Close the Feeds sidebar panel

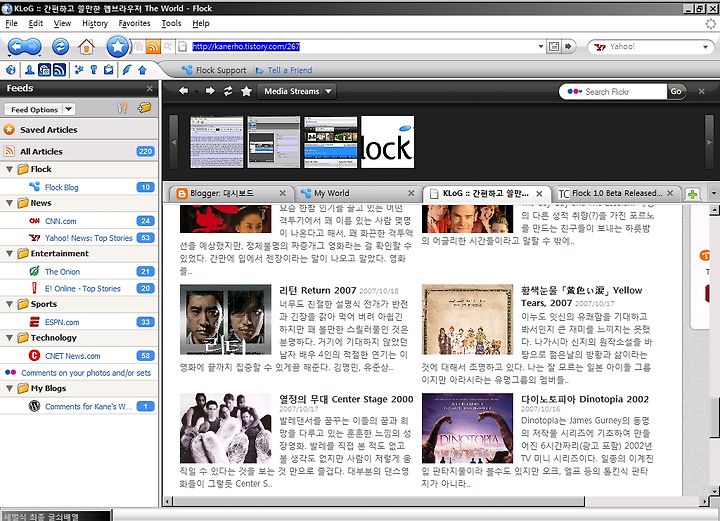coord(150,88)
